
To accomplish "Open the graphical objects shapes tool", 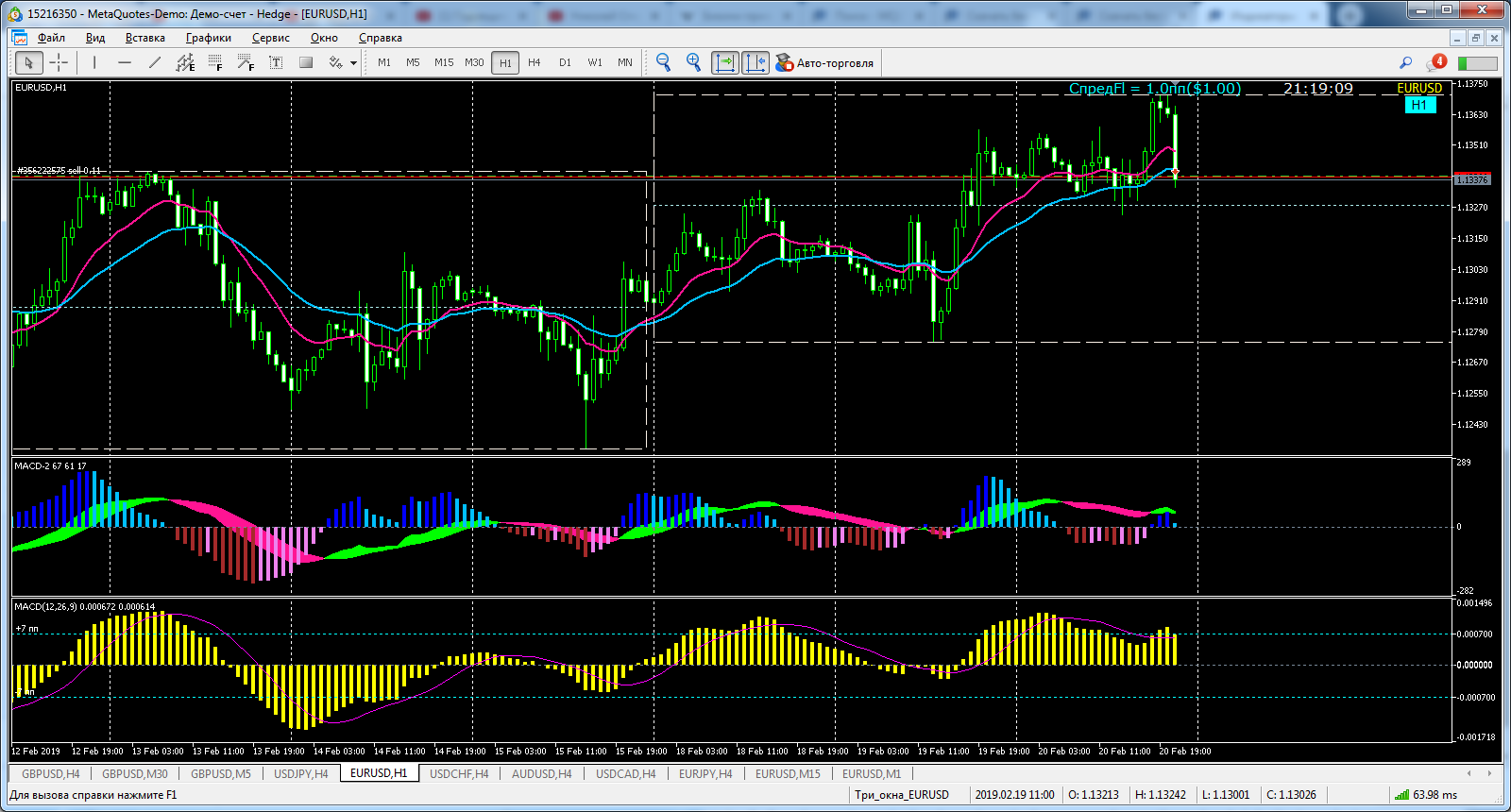I will pyautogui.click(x=335, y=62).
